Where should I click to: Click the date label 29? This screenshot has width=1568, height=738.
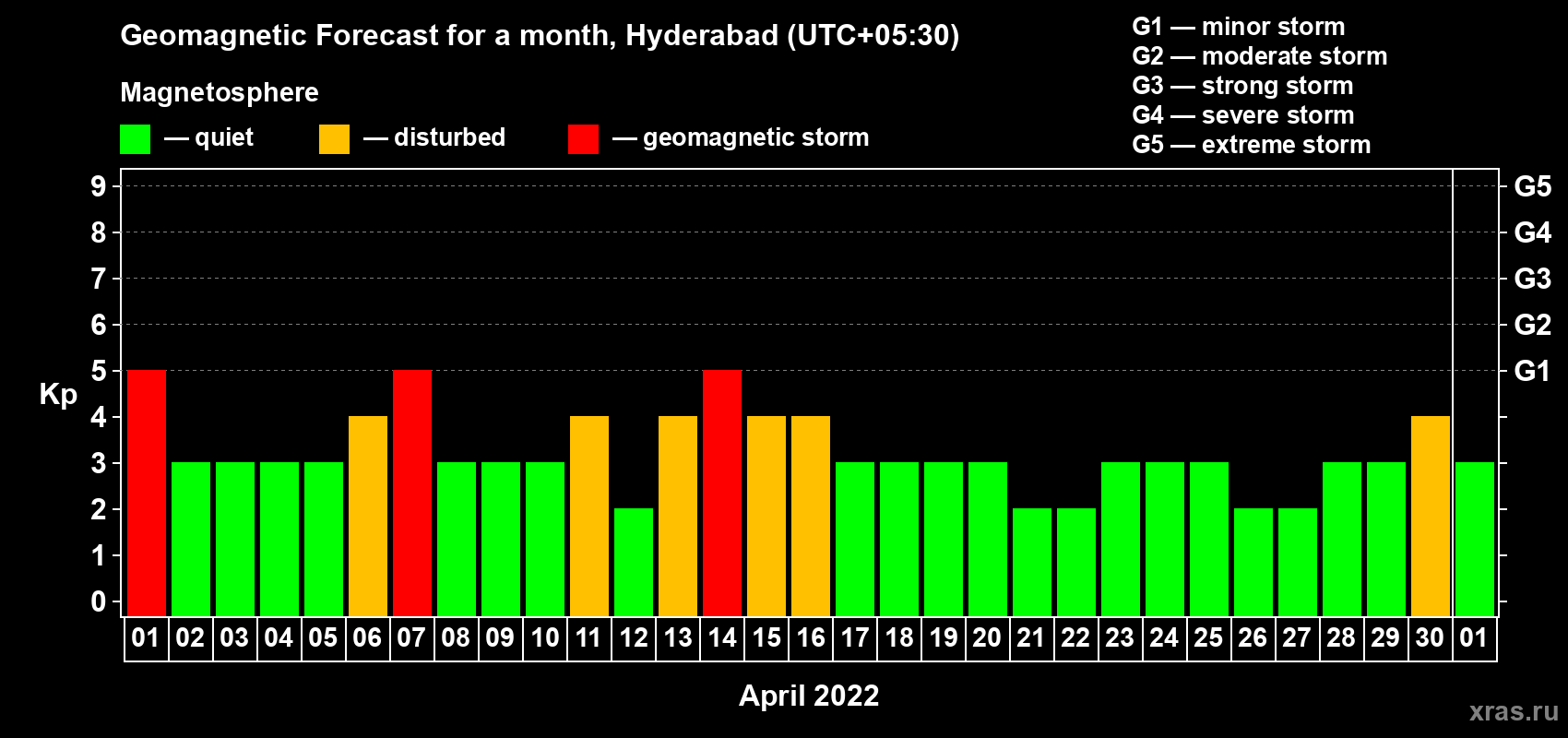pos(1385,637)
